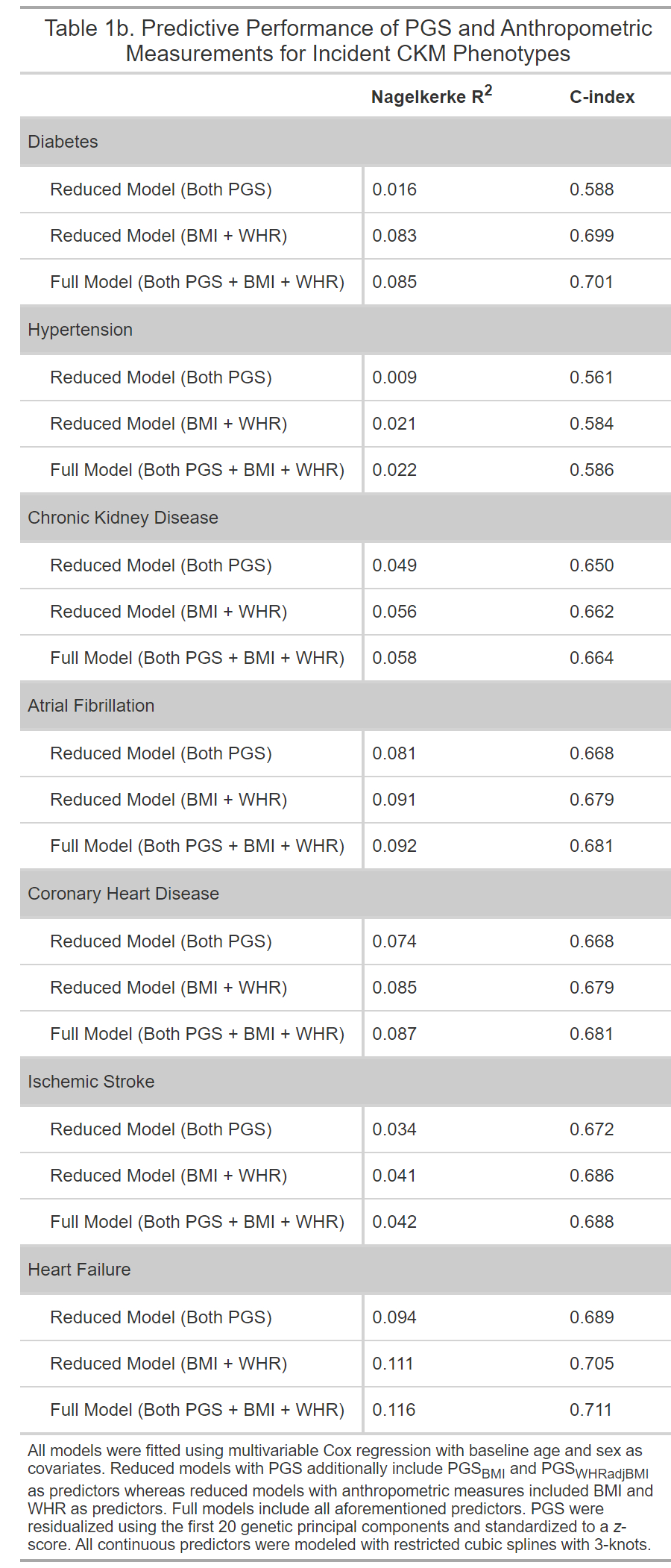Click the Diabetes Full Model C-index 0.701

click(591, 282)
